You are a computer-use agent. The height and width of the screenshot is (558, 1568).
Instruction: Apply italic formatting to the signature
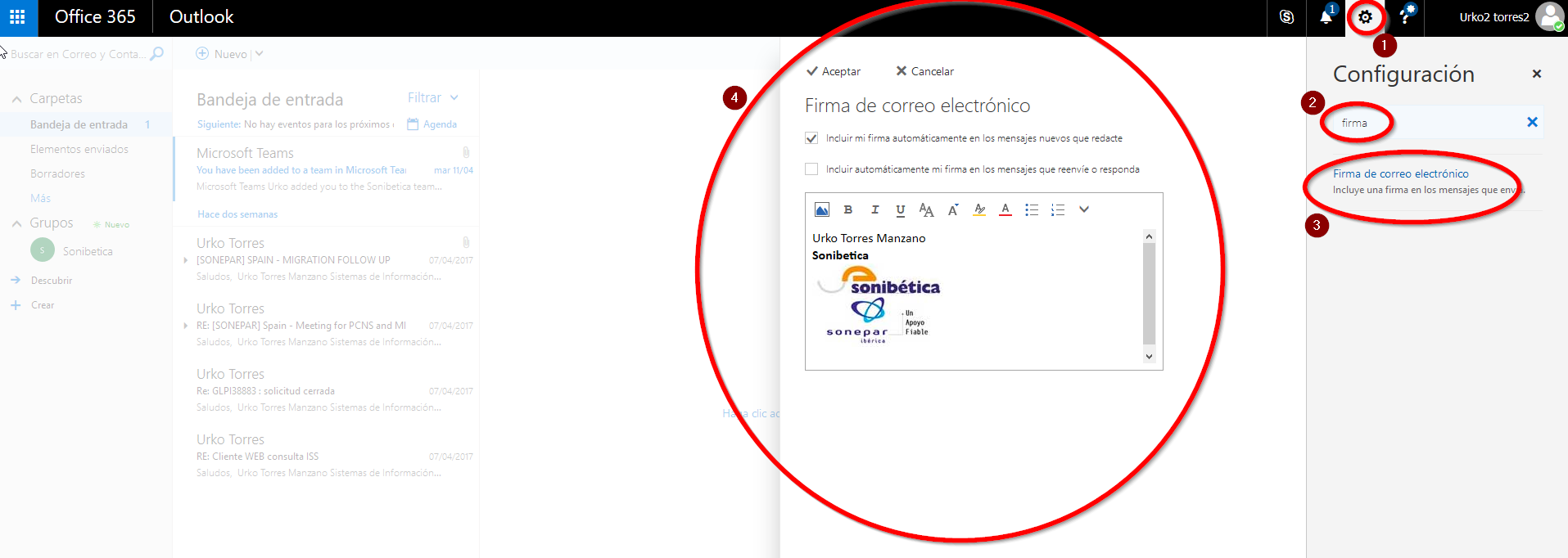tap(874, 209)
